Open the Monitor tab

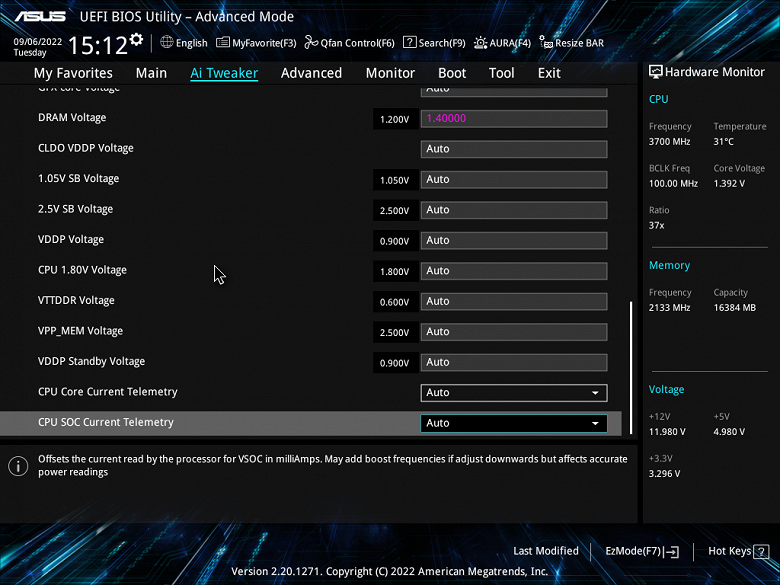(x=390, y=73)
